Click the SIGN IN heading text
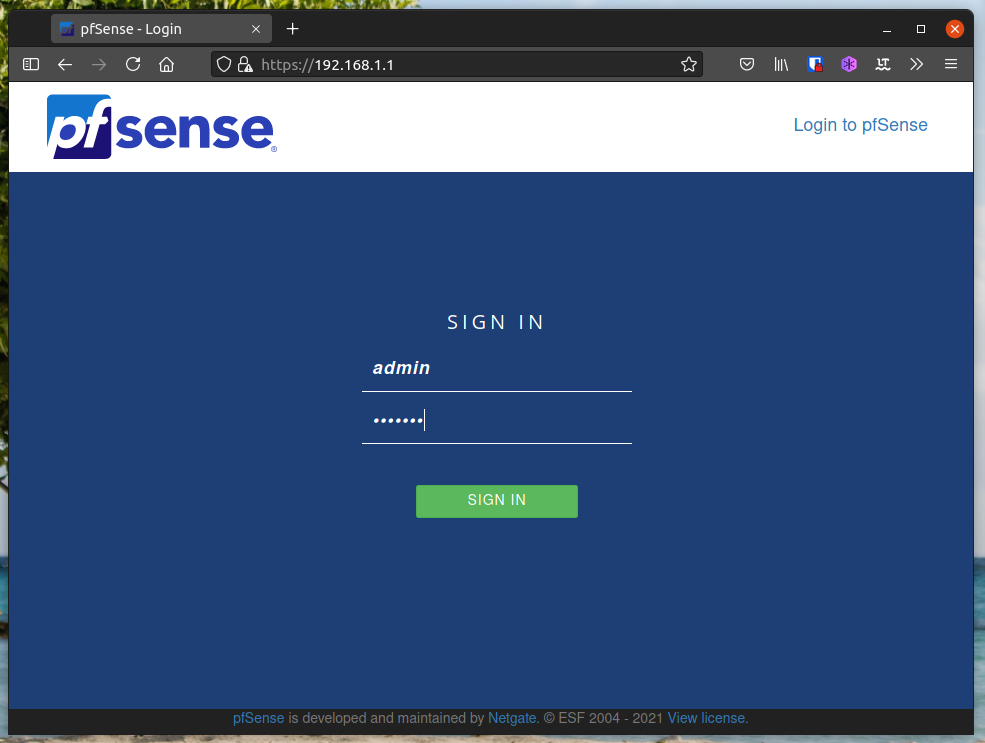Screen dimensions: 985x743 (x=496, y=322)
